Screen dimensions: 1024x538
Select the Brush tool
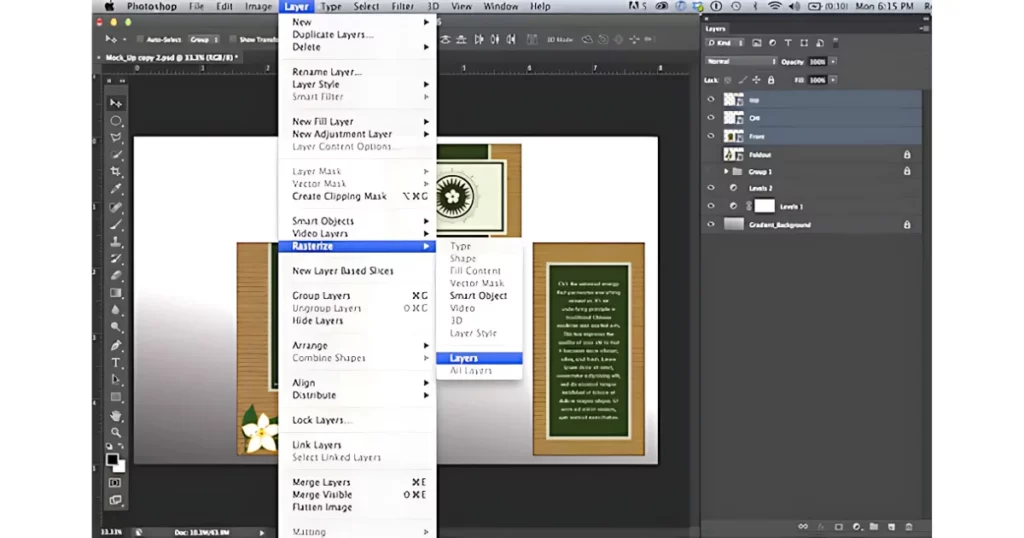[x=116, y=225]
